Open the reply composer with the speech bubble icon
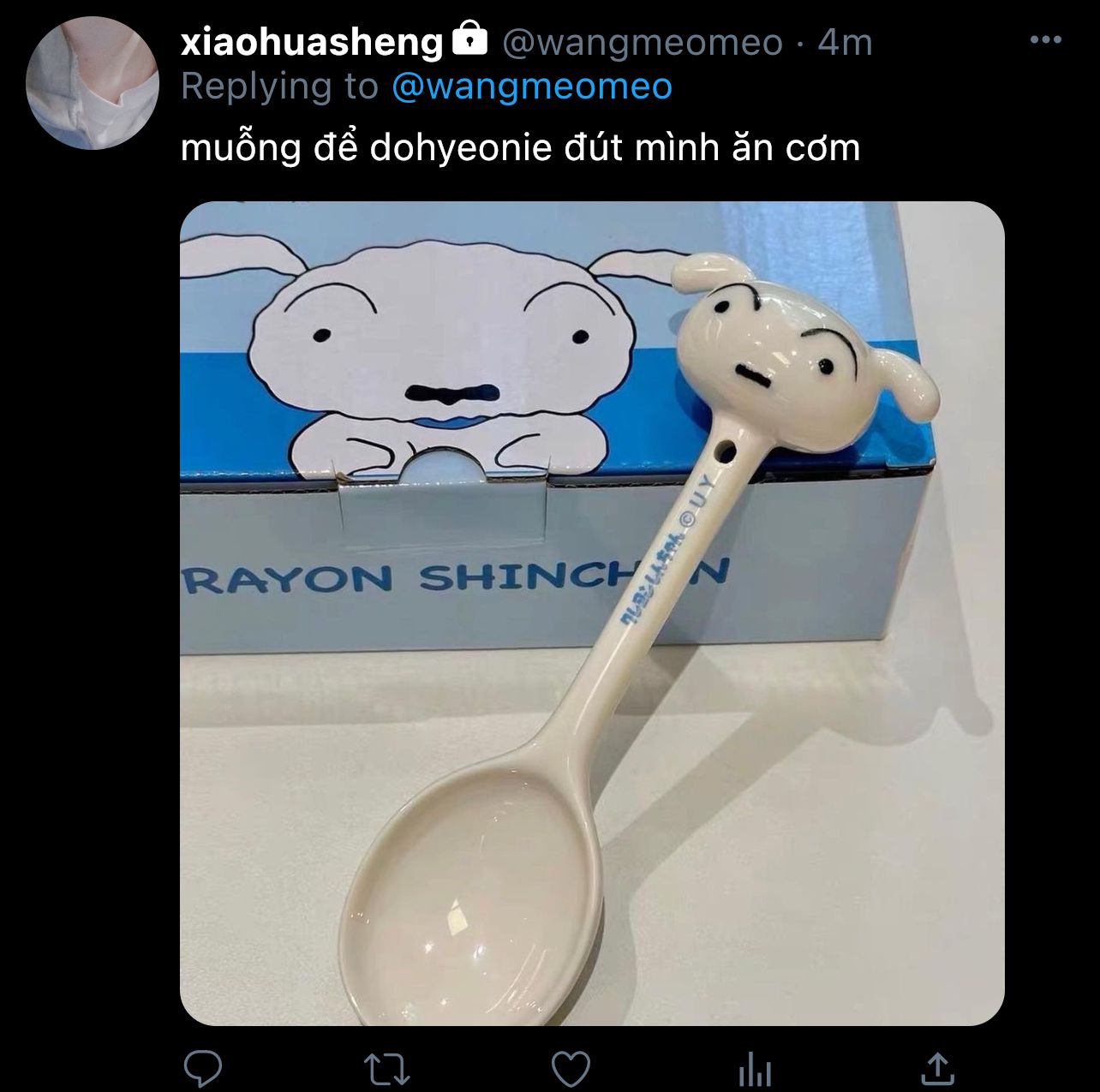The width and height of the screenshot is (1100, 1092). pos(203,1069)
